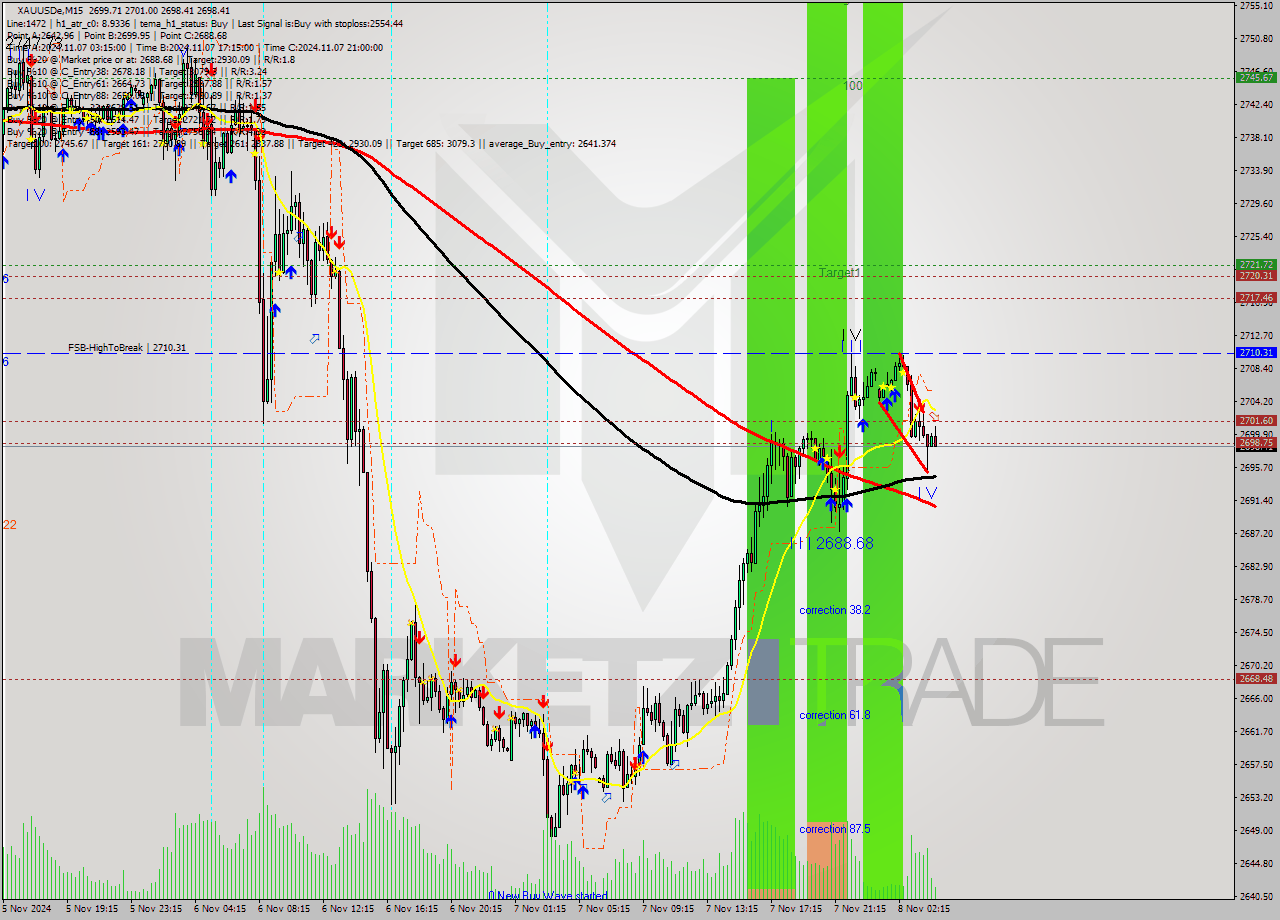Select the 2717.46 red price tag
This screenshot has height=920, width=1280.
coord(1256,297)
